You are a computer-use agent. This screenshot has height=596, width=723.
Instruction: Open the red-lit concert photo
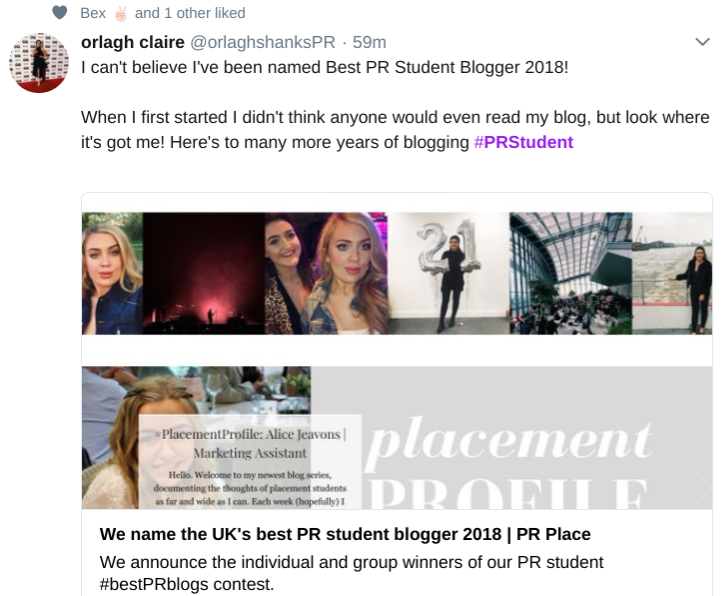point(203,272)
